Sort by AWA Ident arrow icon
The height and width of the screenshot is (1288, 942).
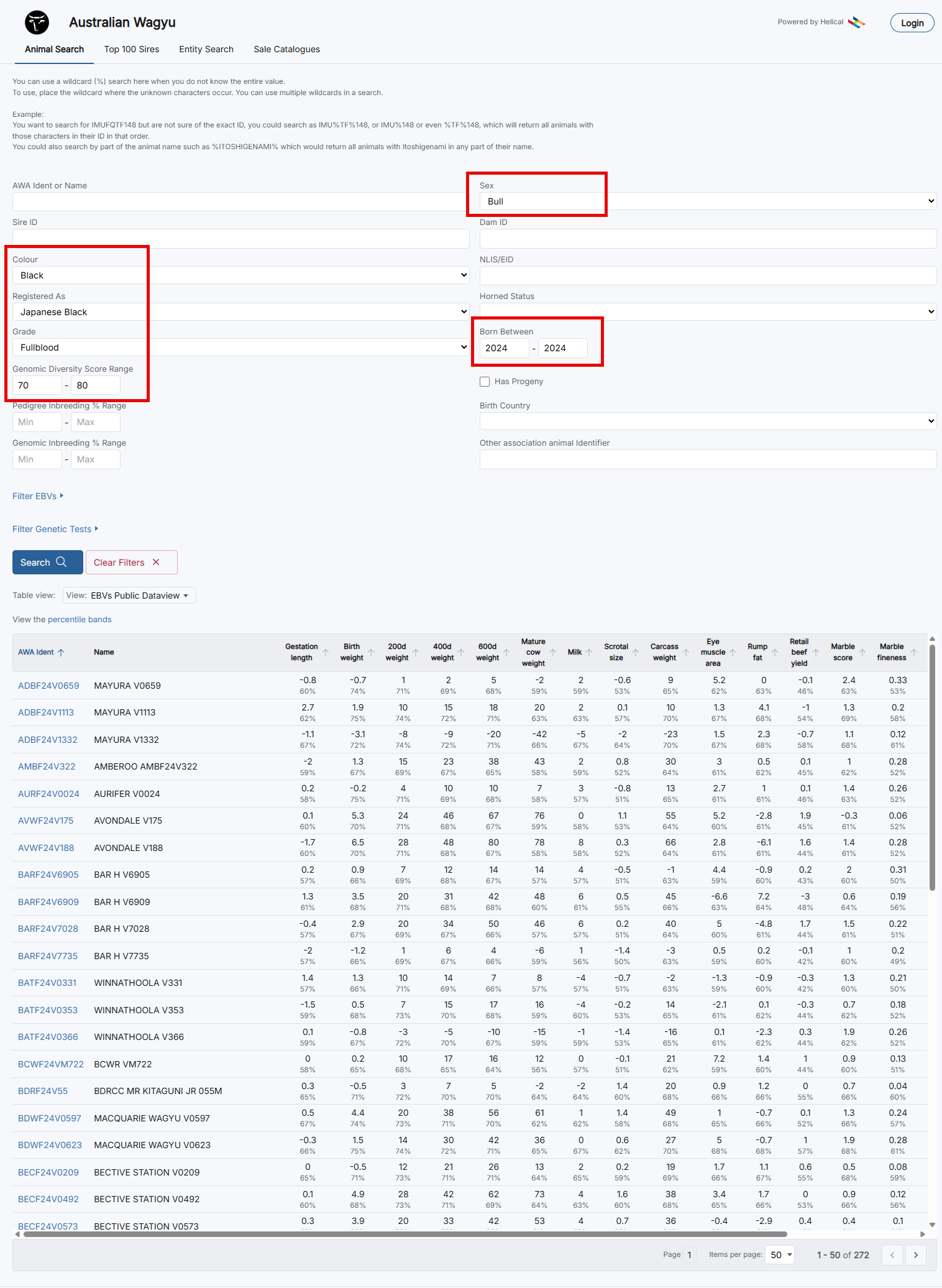pos(61,652)
